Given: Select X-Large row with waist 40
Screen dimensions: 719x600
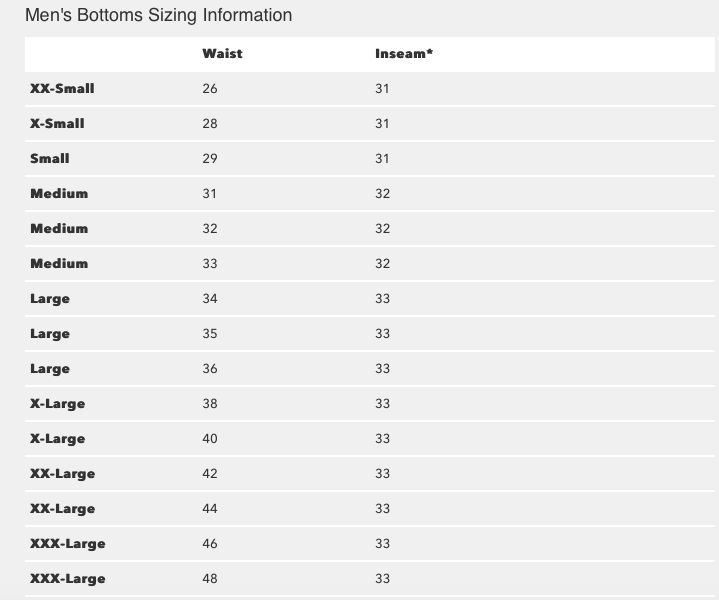Looking at the screenshot, I should click(370, 439).
